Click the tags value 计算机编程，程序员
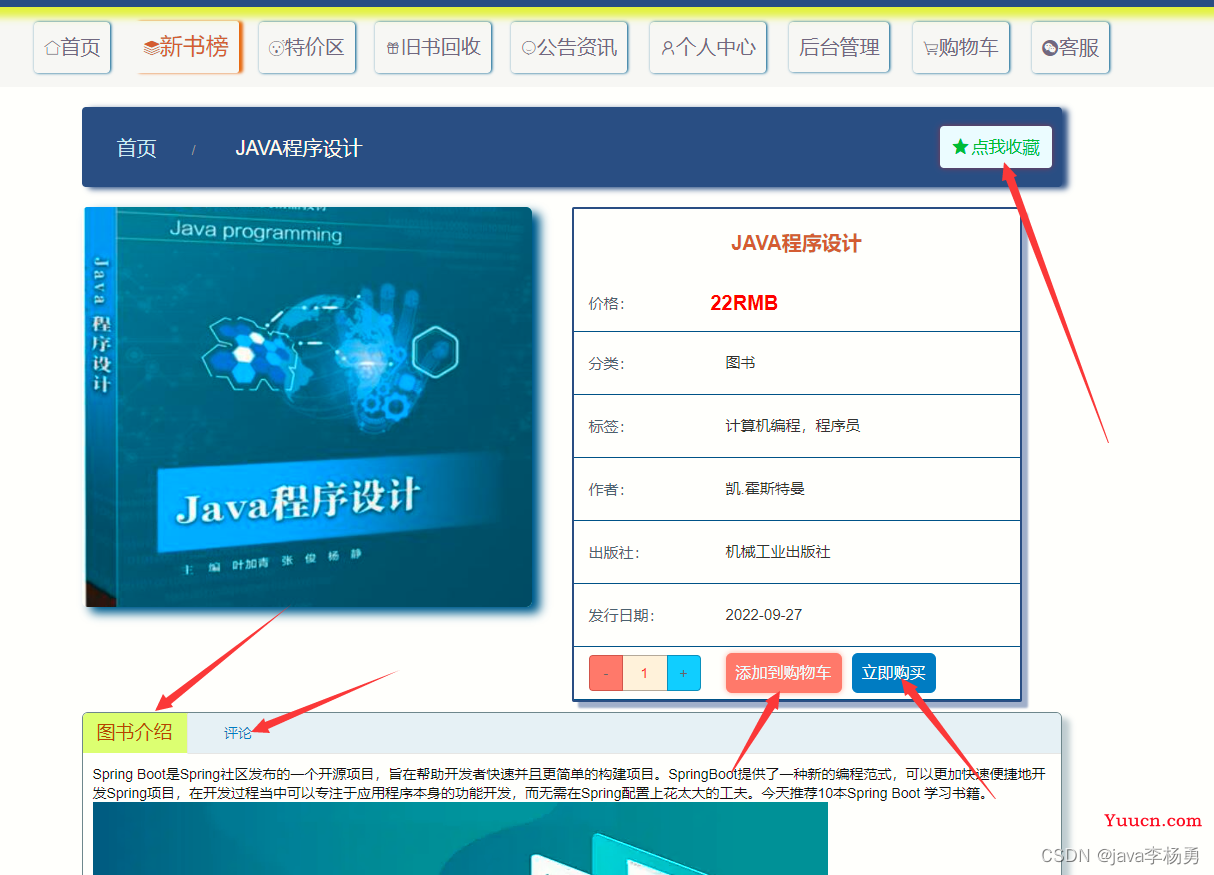This screenshot has width=1214, height=875. (x=793, y=426)
